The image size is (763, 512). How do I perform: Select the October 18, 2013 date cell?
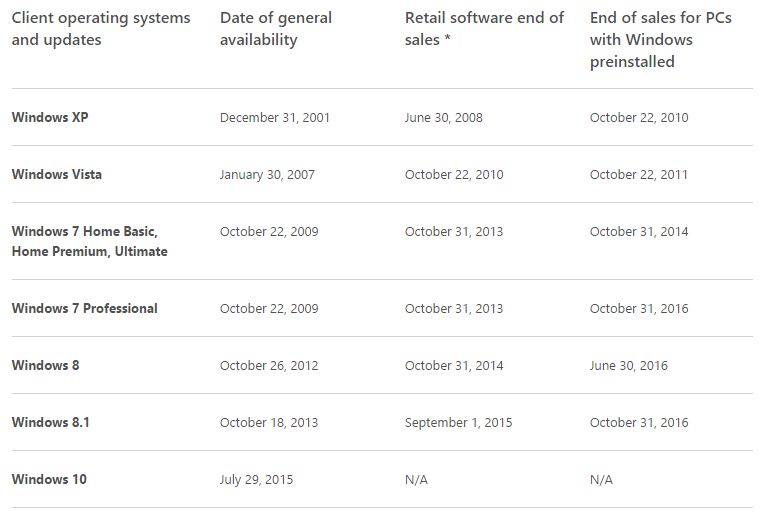(269, 422)
